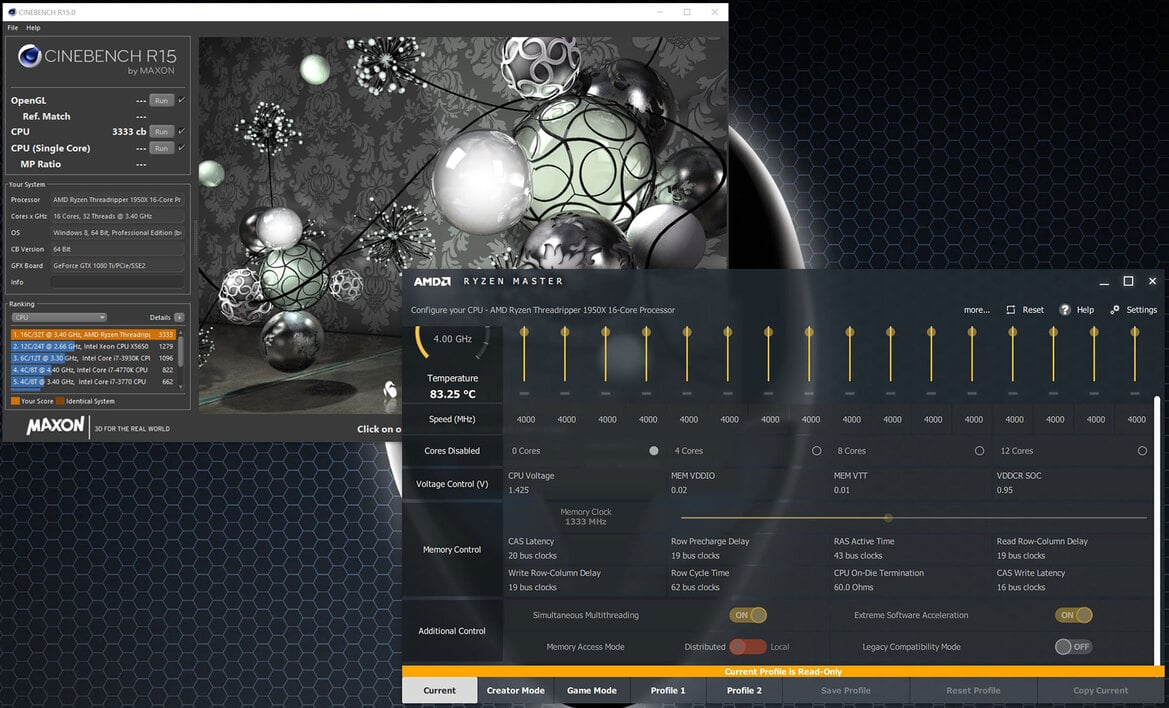Click the GeForce GTX 1080 Ti GFX Board field
This screenshot has width=1169, height=708.
[117, 265]
